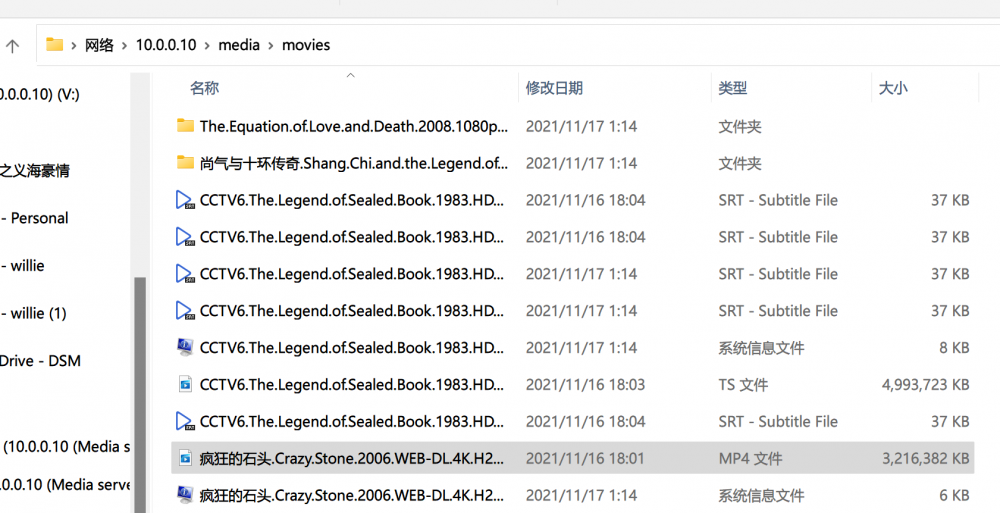1000x513 pixels.
Task: Click the 6 KB size cell
Action: (x=954, y=495)
